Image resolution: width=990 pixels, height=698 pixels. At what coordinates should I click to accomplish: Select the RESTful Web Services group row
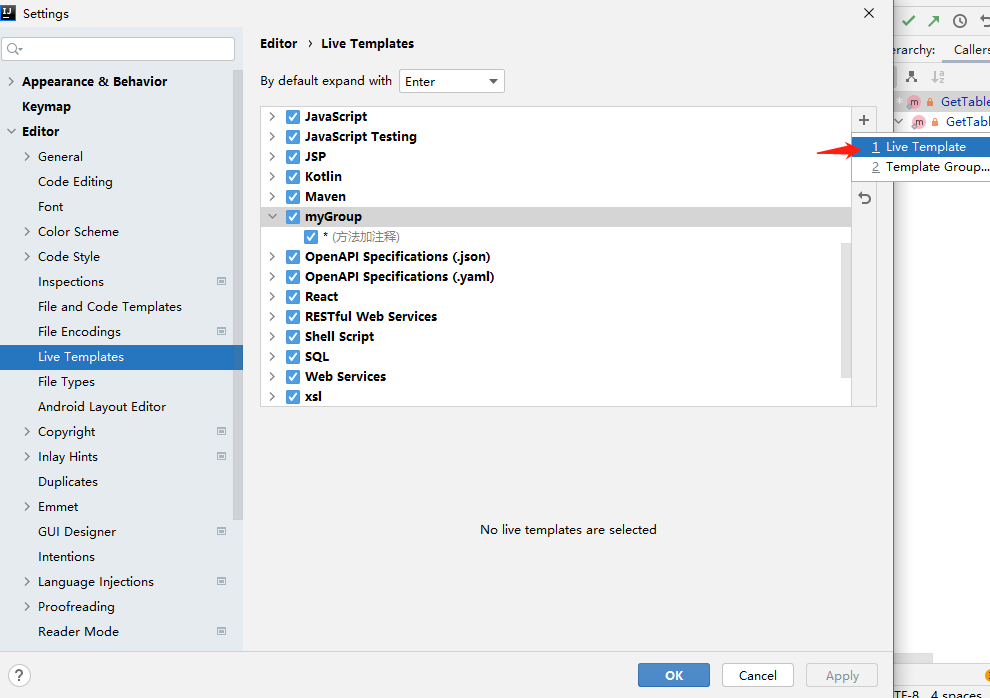click(556, 317)
